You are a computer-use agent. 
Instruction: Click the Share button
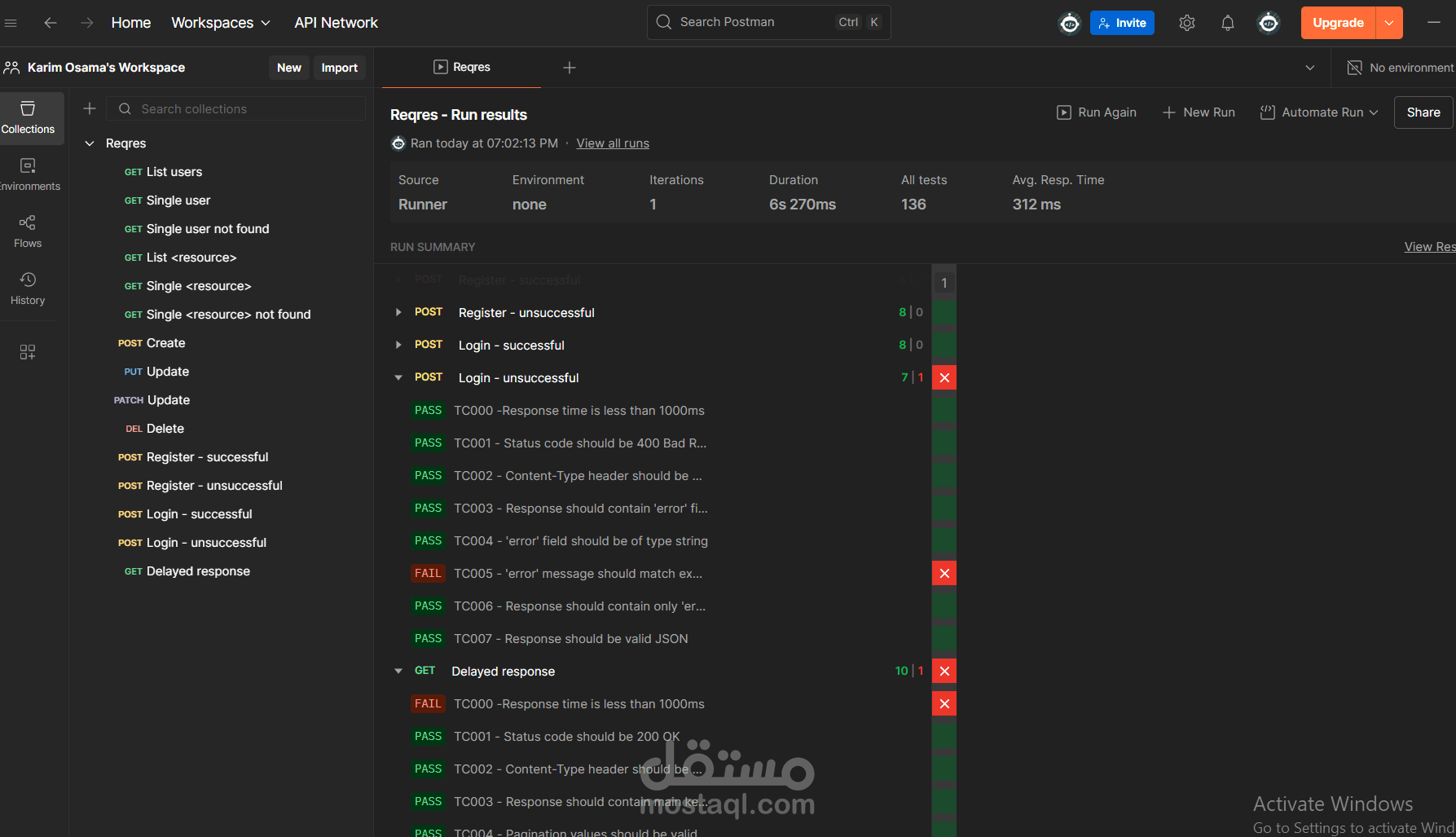[x=1423, y=112]
